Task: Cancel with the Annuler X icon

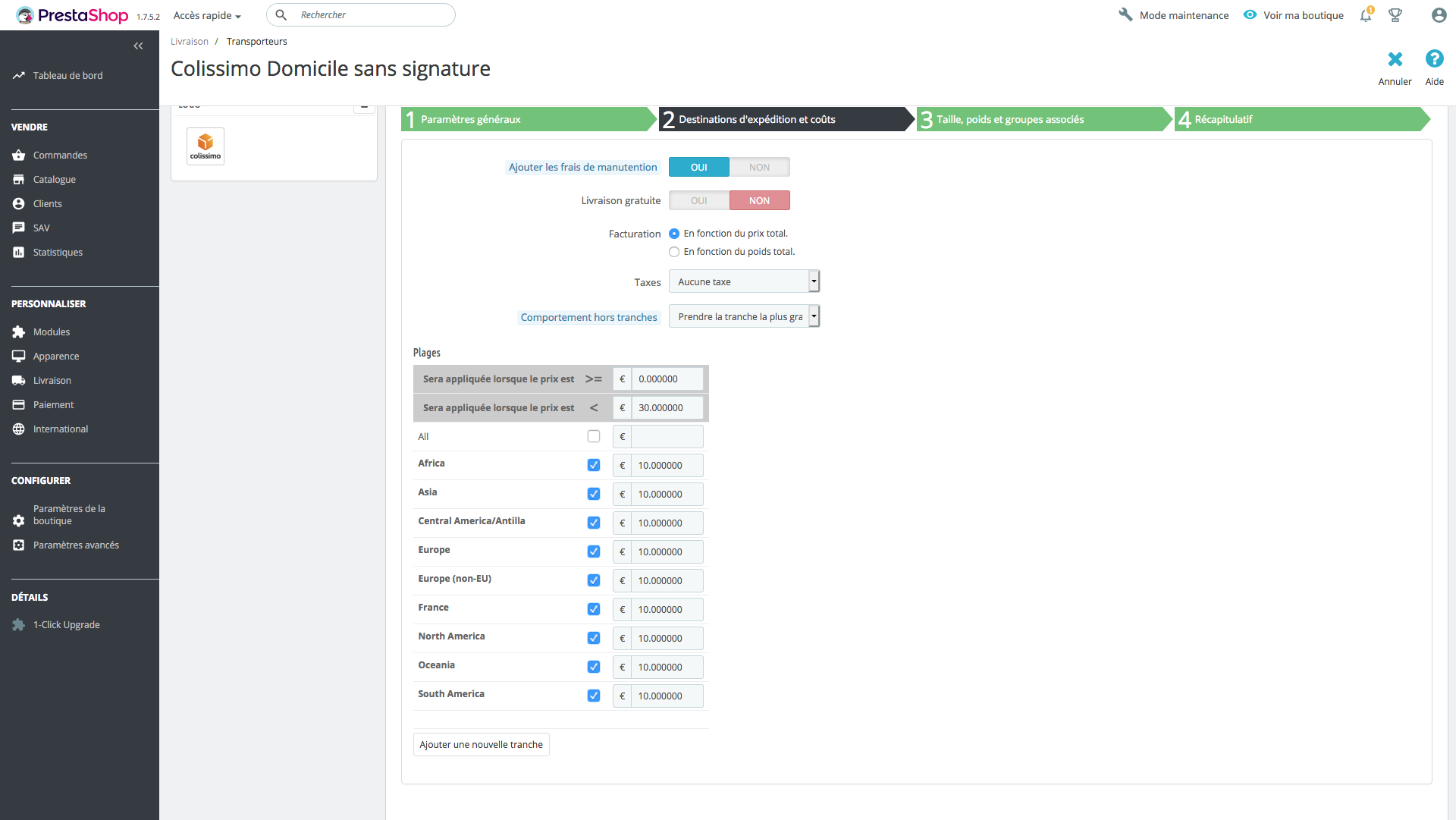Action: pos(1395,58)
